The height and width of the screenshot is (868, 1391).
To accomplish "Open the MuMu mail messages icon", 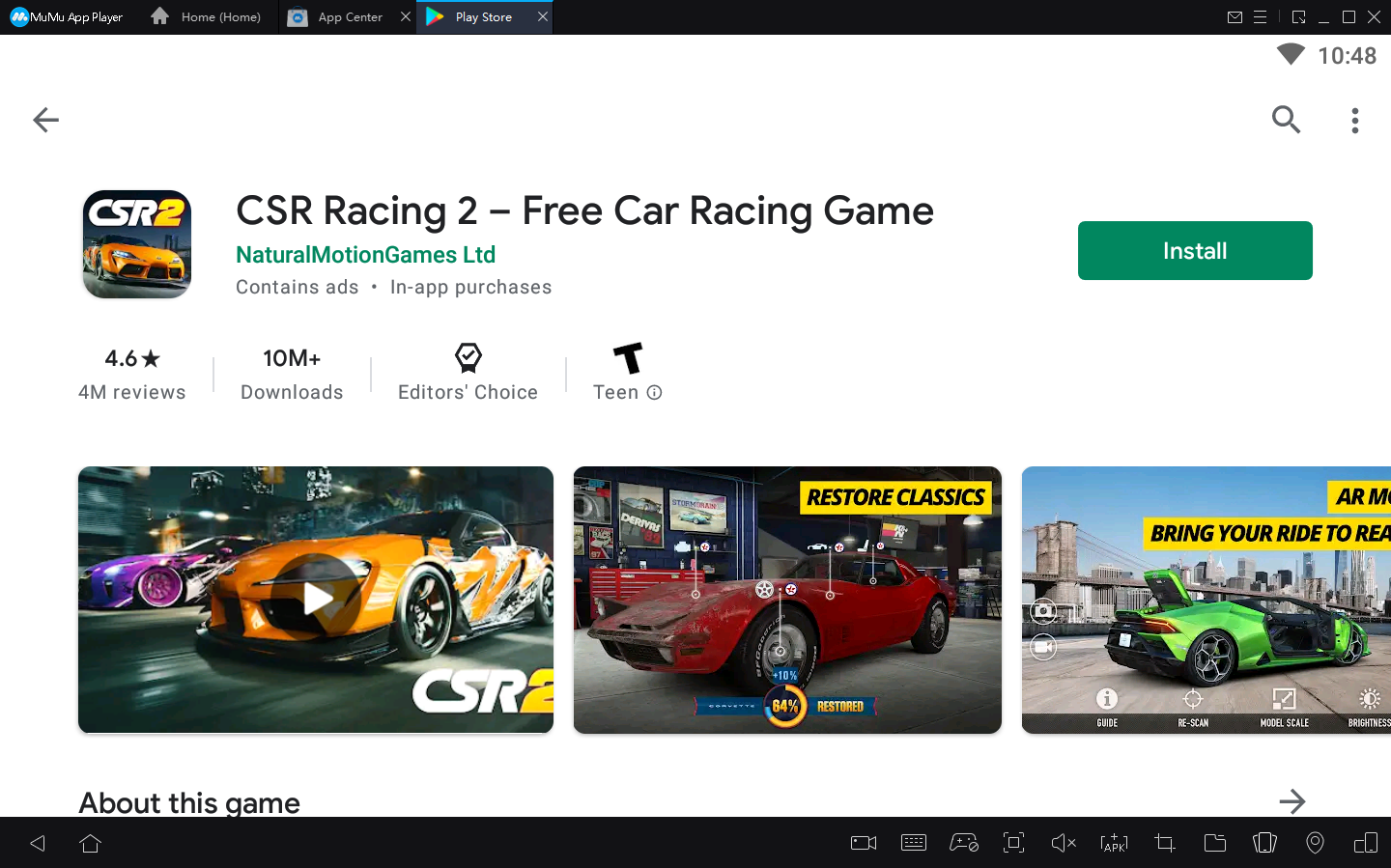I will coord(1235,17).
